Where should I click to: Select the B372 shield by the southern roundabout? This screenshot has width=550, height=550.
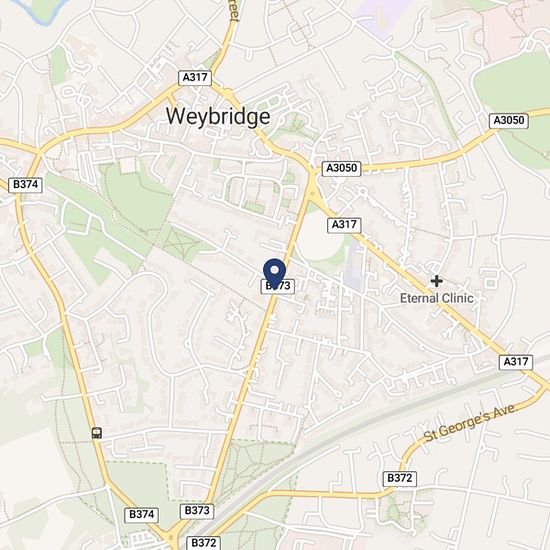pyautogui.click(x=203, y=543)
